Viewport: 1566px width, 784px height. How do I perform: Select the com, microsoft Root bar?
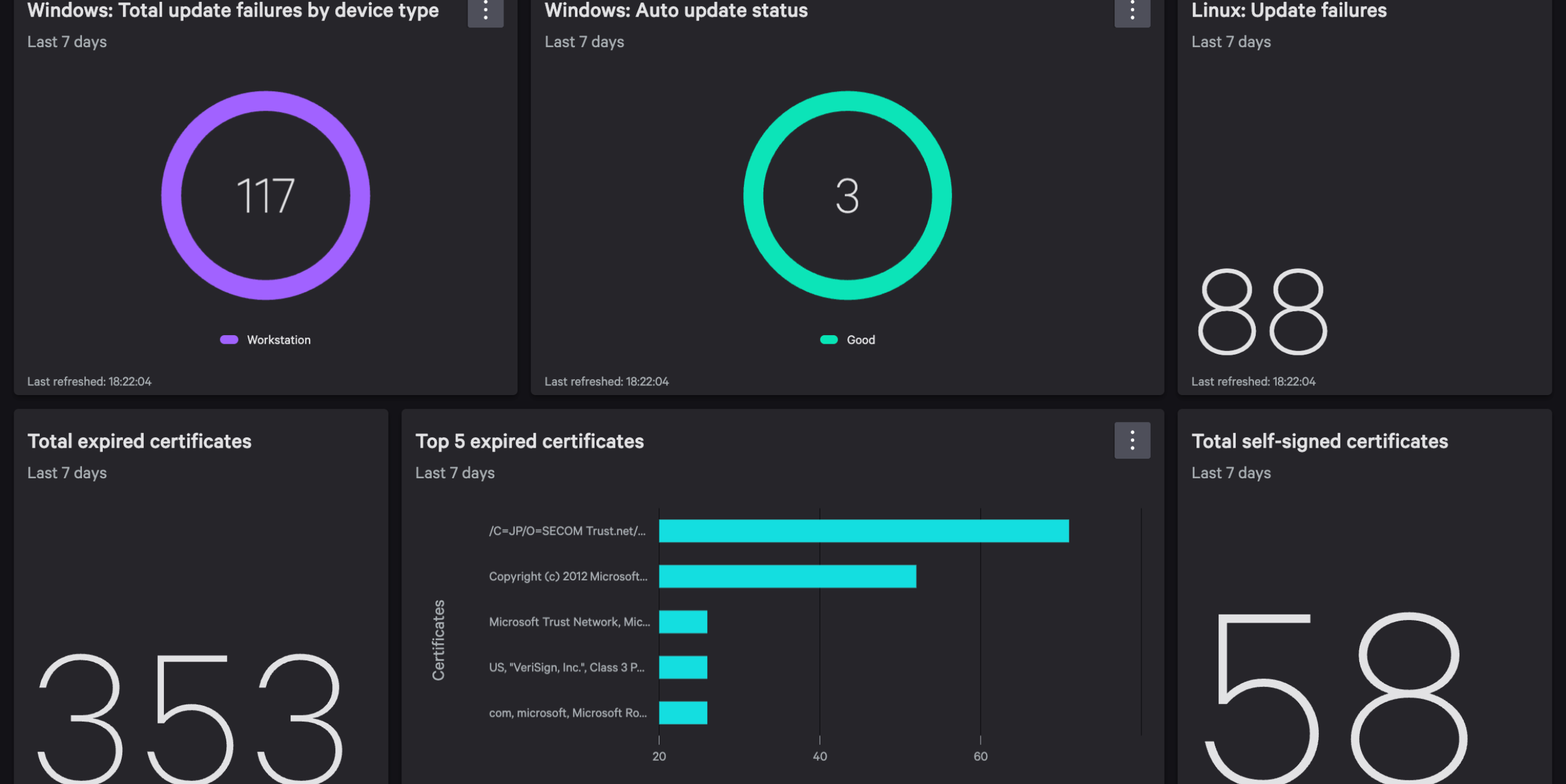click(x=683, y=713)
